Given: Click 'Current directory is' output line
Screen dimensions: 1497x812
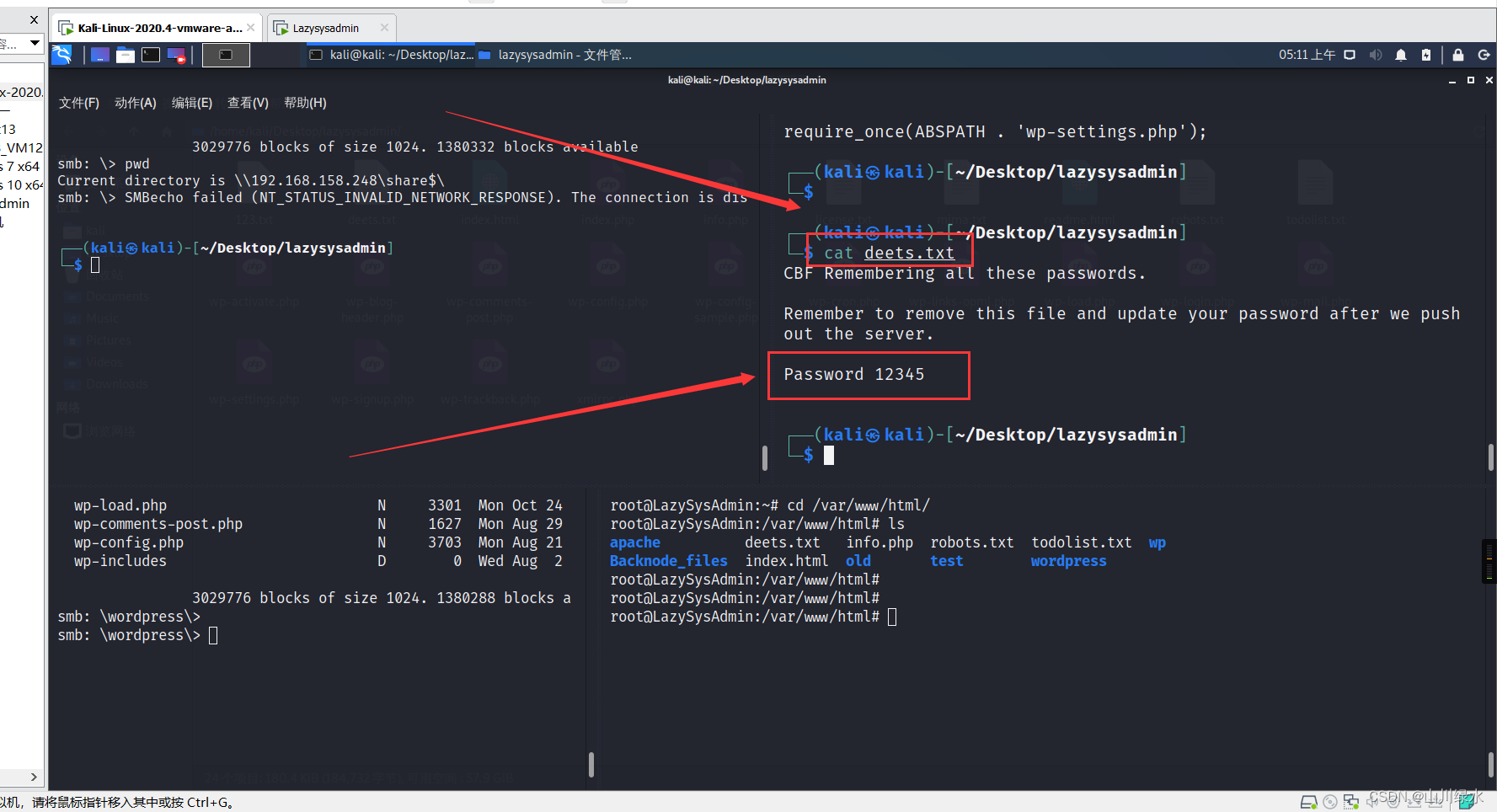Looking at the screenshot, I should [x=250, y=180].
